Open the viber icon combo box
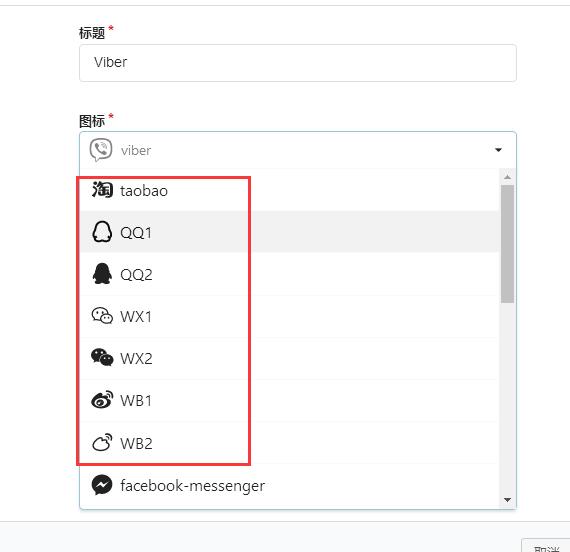 coord(298,150)
